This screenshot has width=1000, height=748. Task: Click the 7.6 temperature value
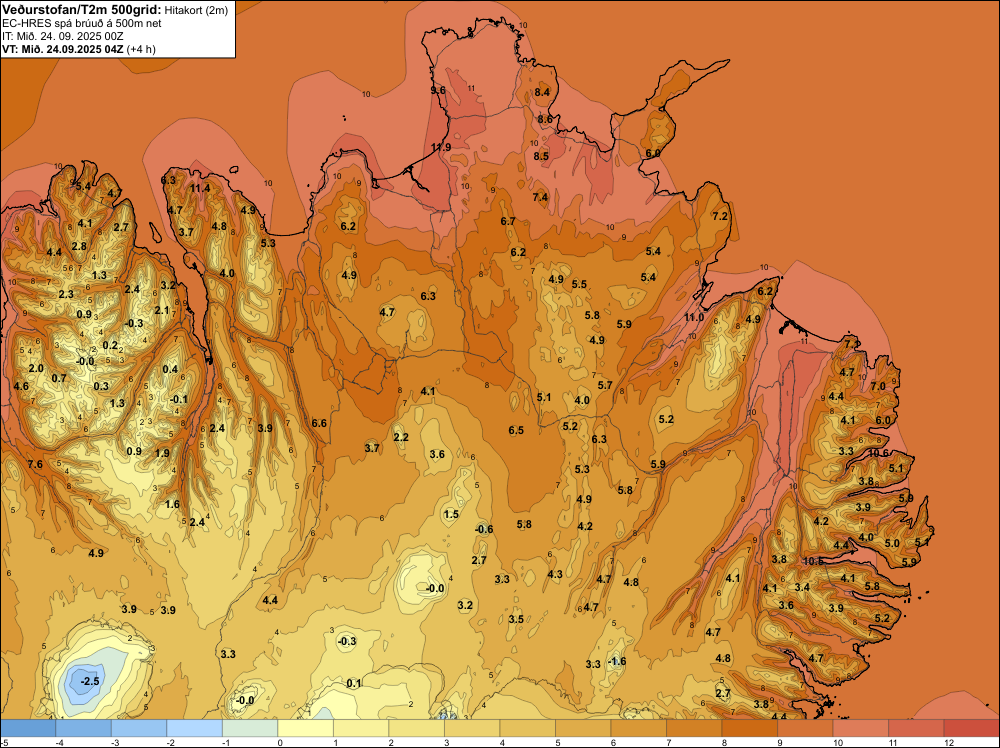tap(35, 464)
